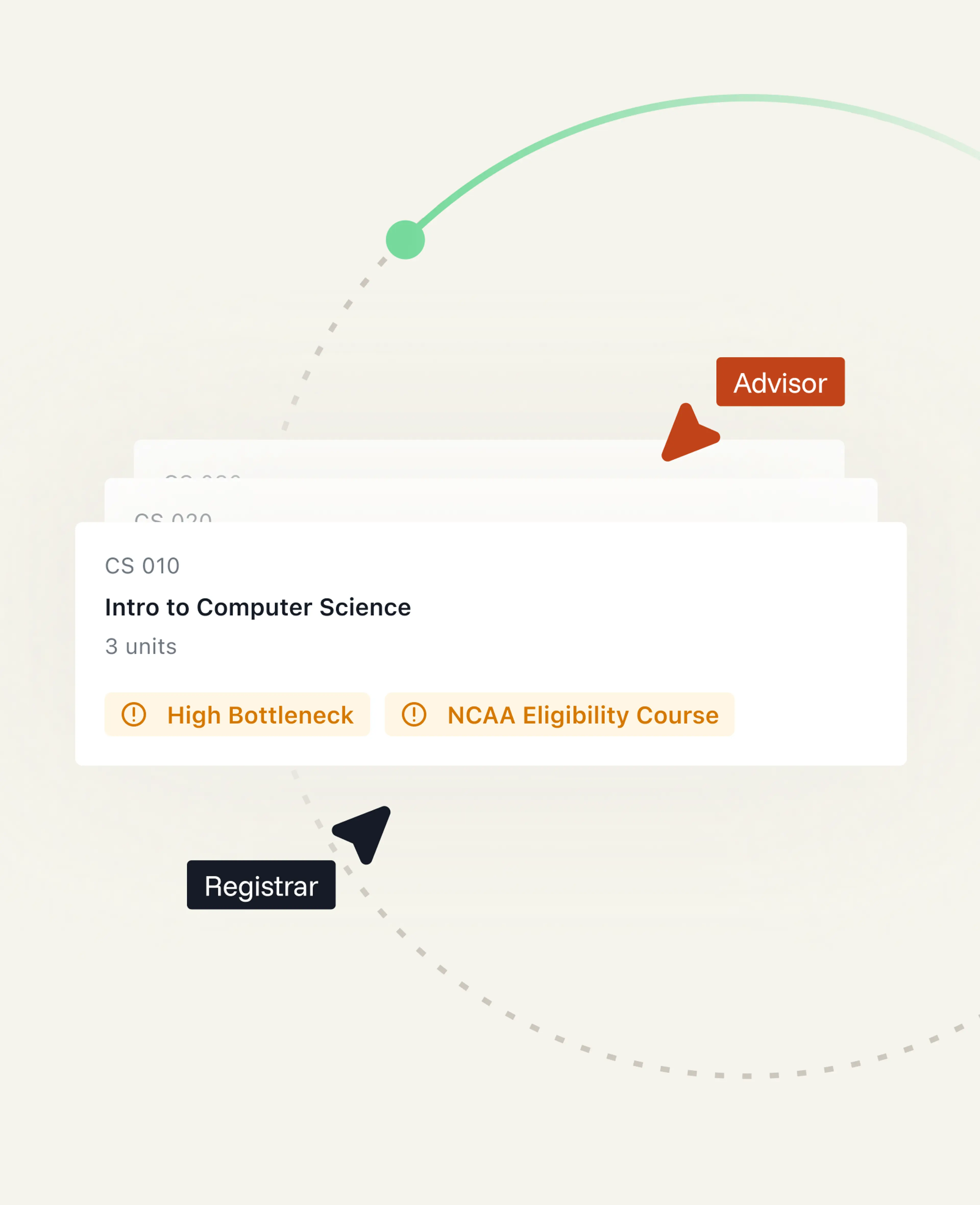The width and height of the screenshot is (980, 1205).
Task: Click the CS 010 course code
Action: click(142, 566)
